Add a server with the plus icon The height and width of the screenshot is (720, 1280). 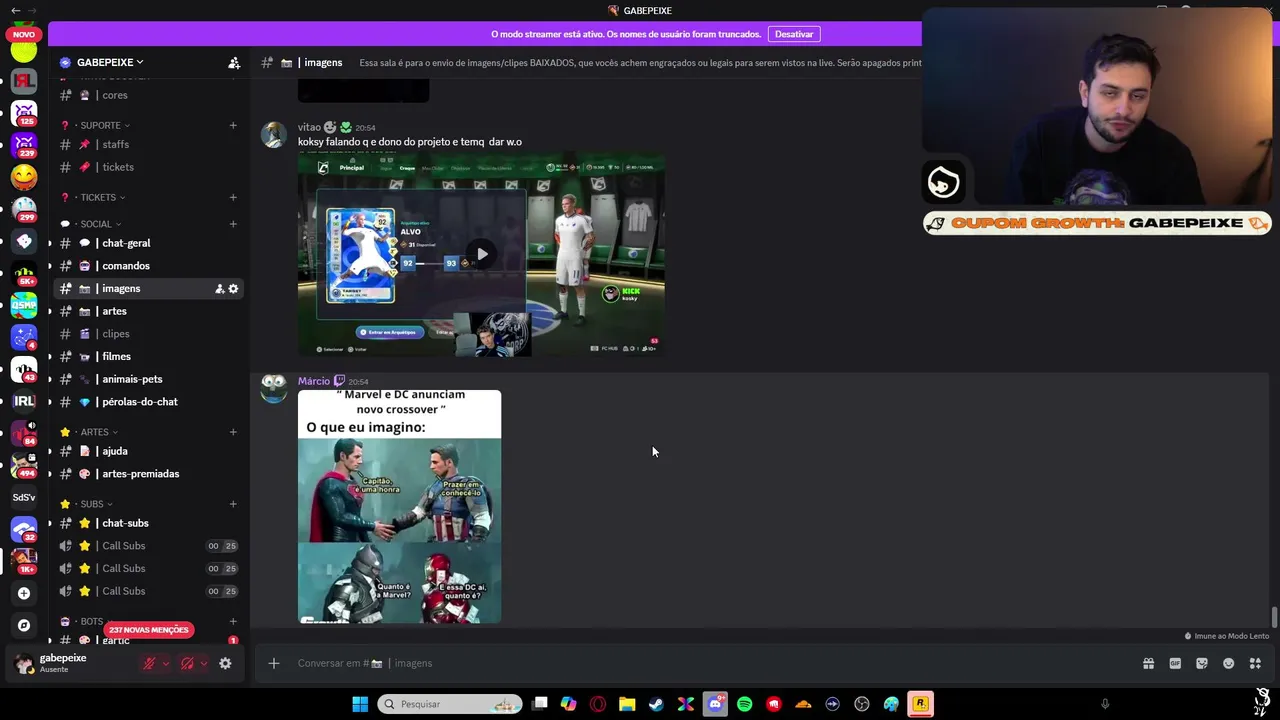coord(24,593)
